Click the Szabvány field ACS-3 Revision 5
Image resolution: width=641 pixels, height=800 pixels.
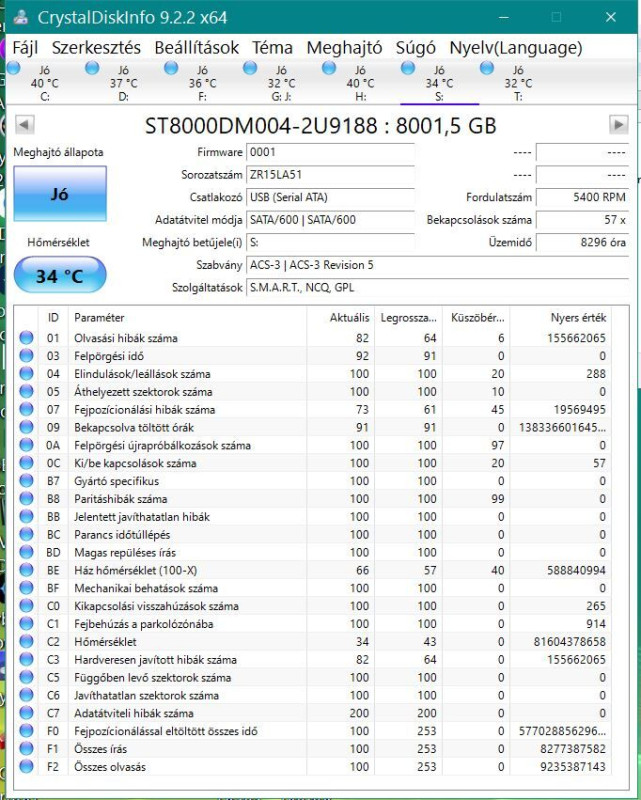[x=438, y=265]
